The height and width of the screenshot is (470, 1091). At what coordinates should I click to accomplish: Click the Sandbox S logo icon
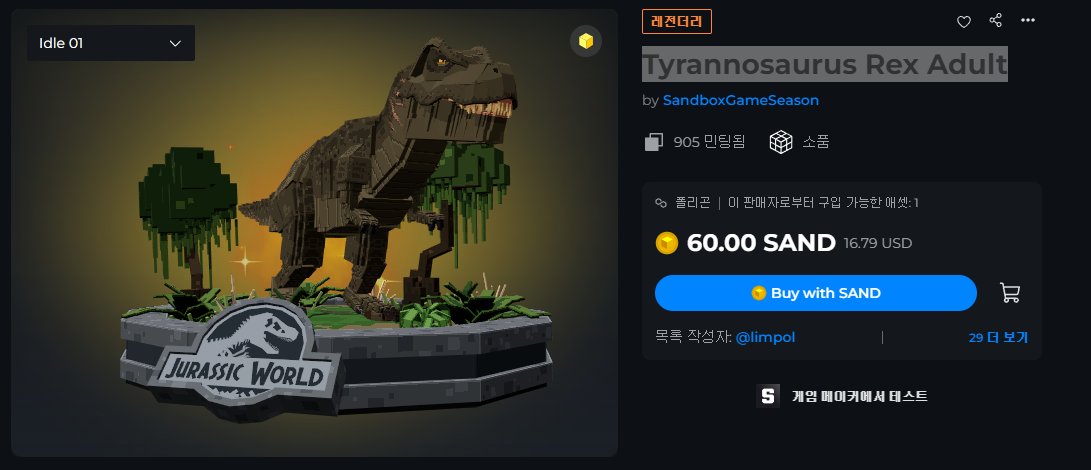pos(767,395)
